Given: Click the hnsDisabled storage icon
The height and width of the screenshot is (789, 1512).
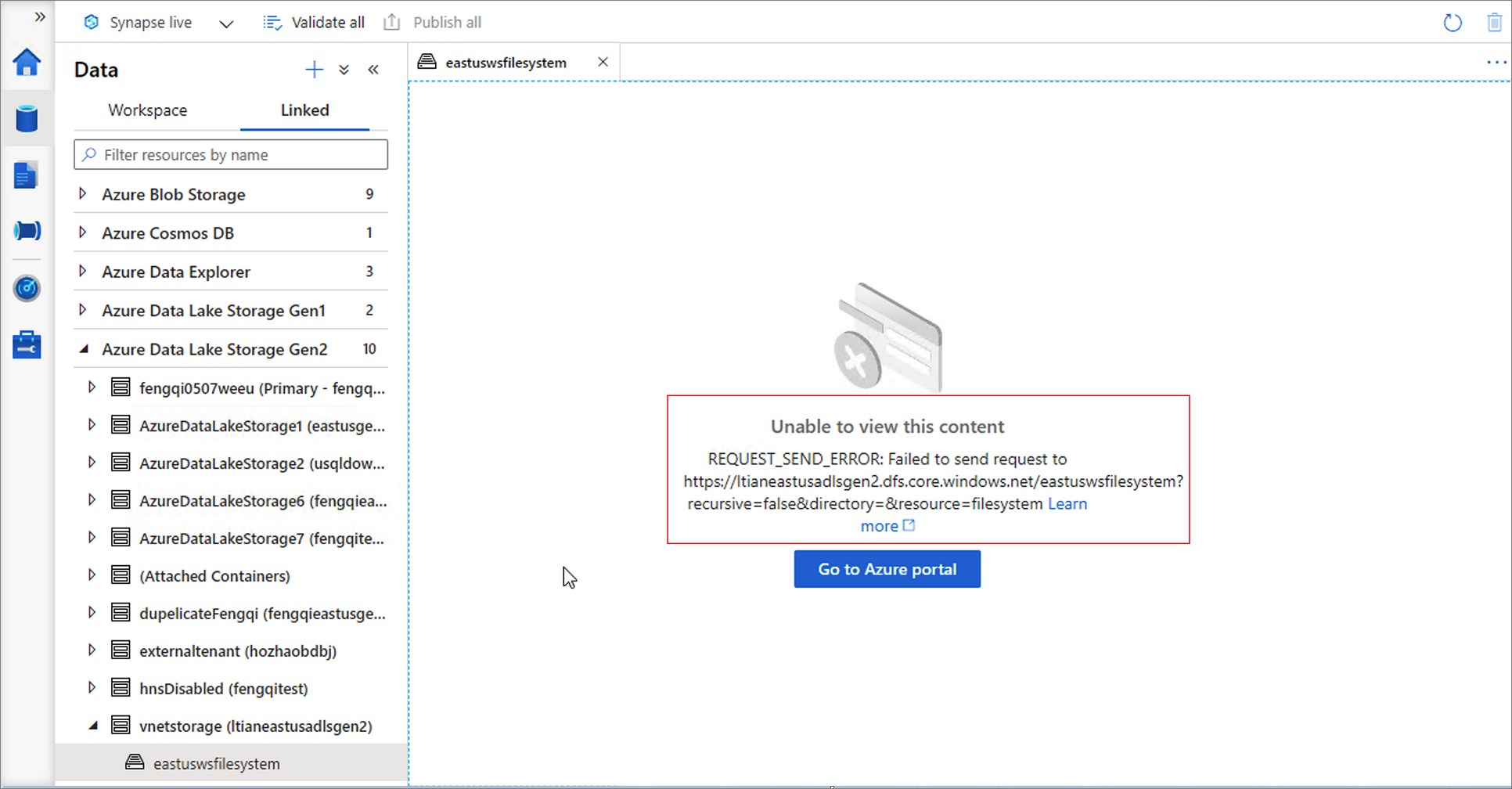Looking at the screenshot, I should 121,687.
